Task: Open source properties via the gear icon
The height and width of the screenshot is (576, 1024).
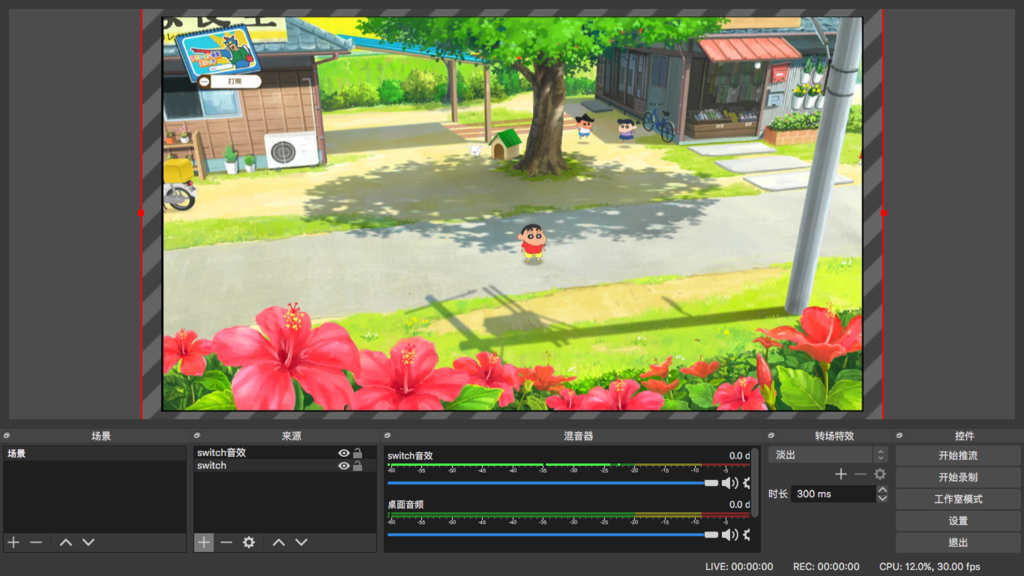Action: (x=248, y=542)
